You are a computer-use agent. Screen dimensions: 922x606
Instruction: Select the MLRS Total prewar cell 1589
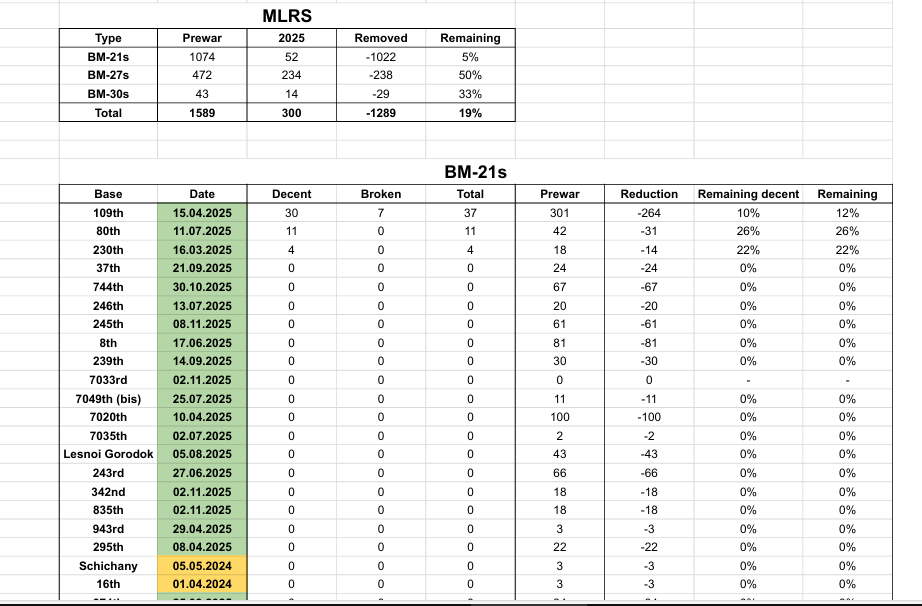tap(202, 113)
